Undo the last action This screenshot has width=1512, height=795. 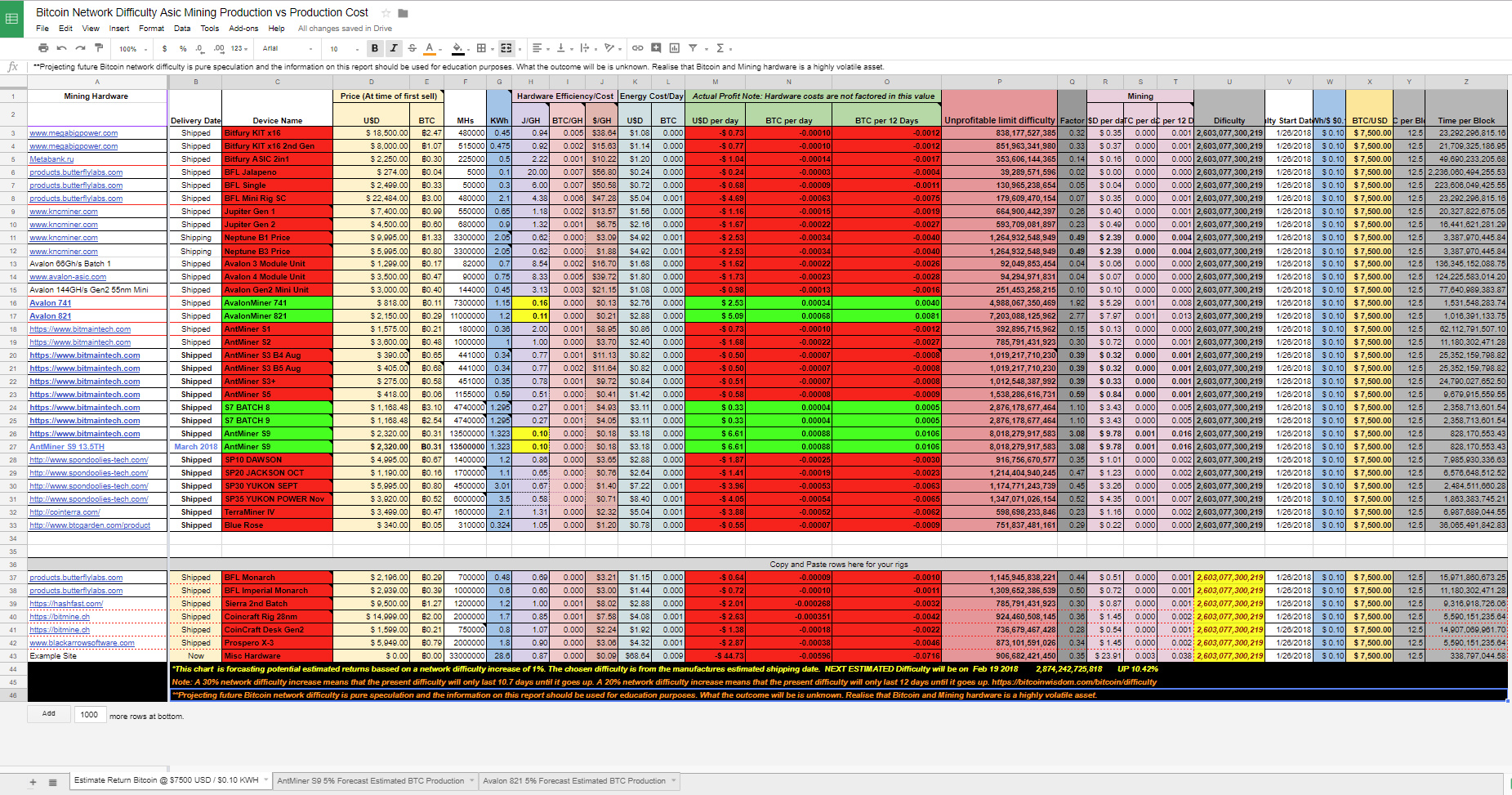(x=61, y=48)
